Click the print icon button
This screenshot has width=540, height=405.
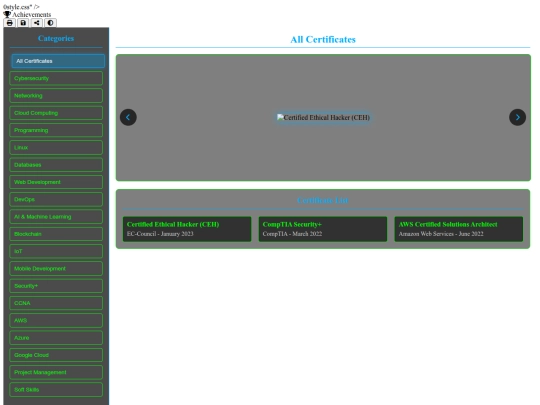10,23
